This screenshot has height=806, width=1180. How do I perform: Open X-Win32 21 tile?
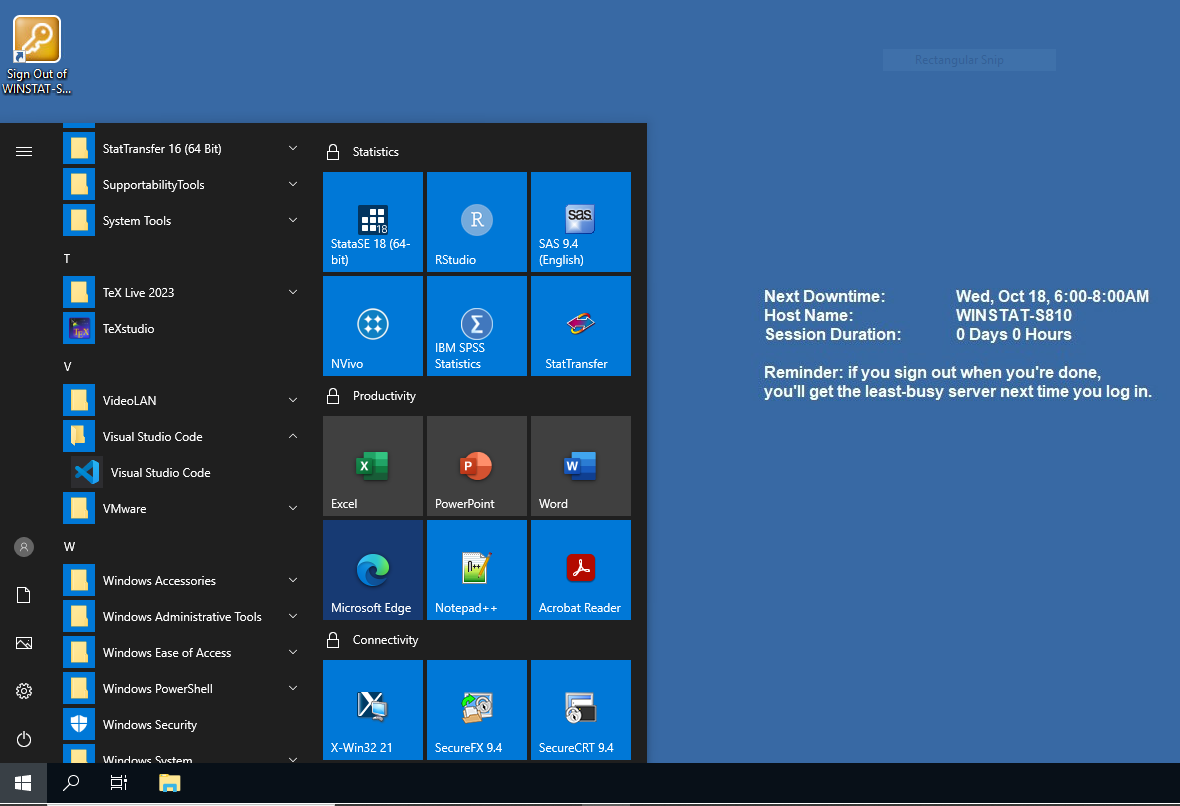point(372,710)
